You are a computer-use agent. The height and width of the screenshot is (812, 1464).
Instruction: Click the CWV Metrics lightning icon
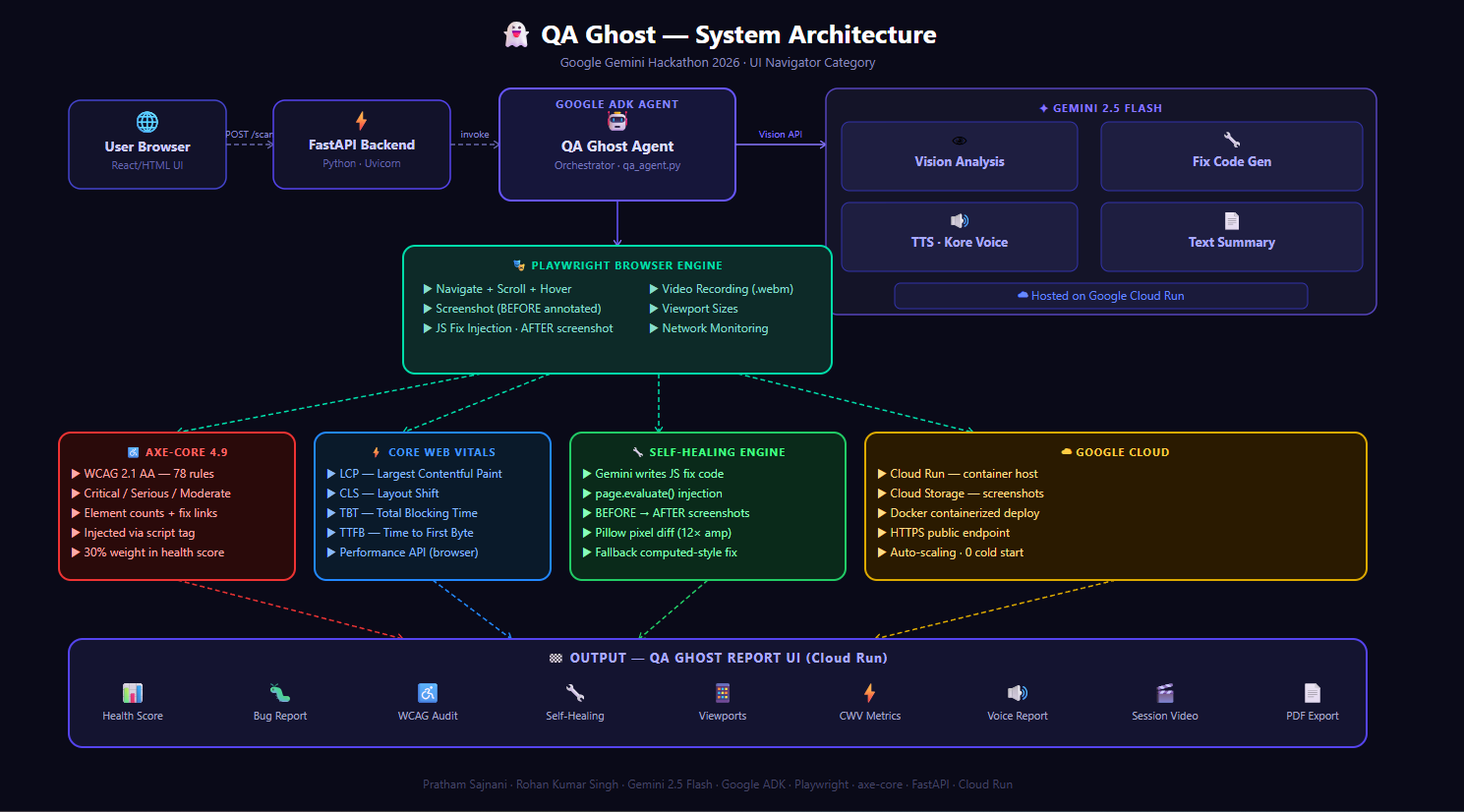tap(870, 693)
